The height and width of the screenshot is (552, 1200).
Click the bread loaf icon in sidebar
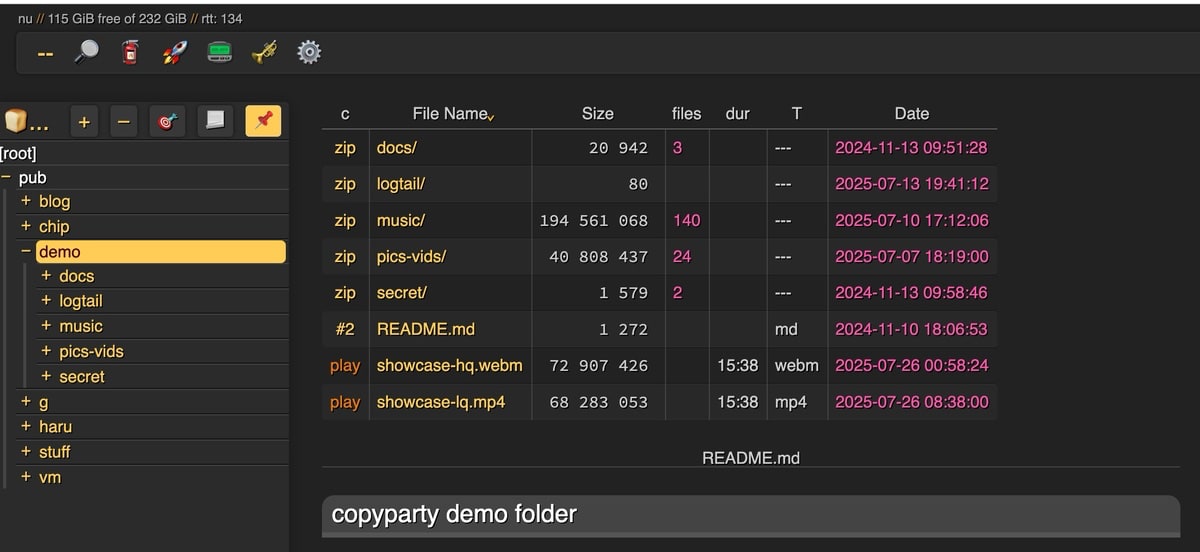tap(16, 121)
